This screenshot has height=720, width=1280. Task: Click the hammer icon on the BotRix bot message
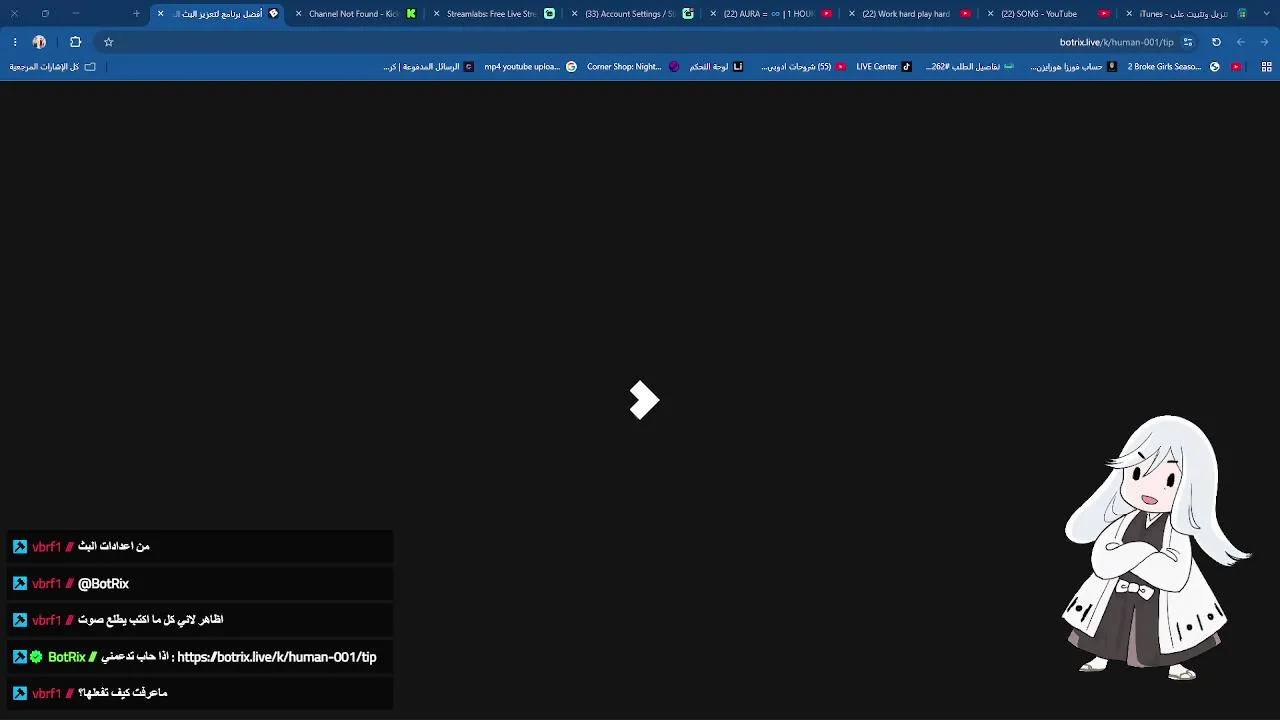coord(20,657)
